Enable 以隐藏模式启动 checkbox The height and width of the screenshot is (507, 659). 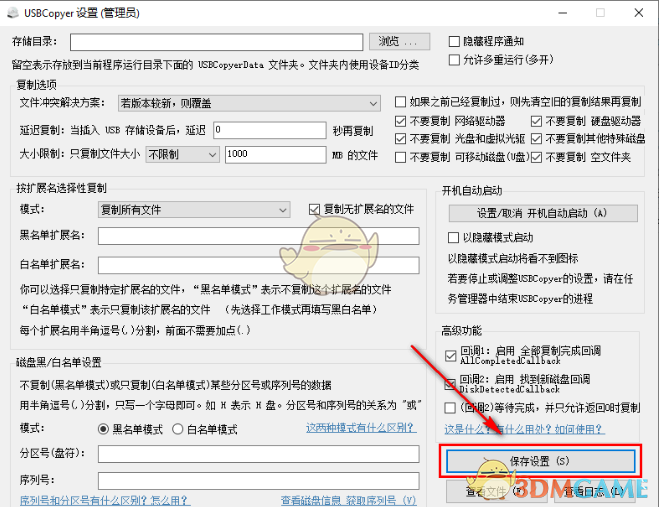coord(453,238)
